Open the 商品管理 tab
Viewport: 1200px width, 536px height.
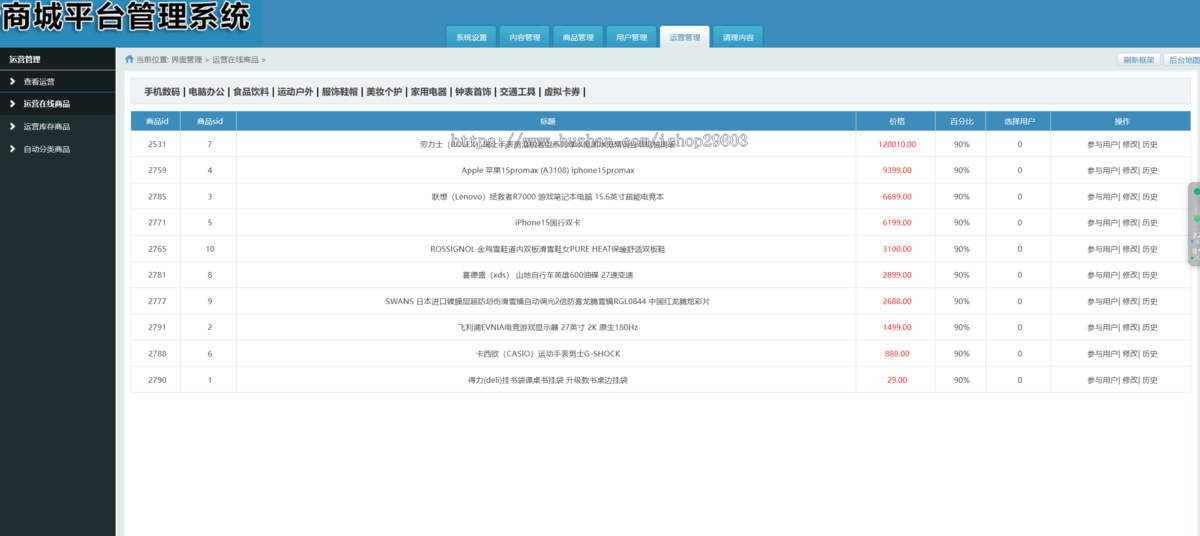[x=578, y=37]
